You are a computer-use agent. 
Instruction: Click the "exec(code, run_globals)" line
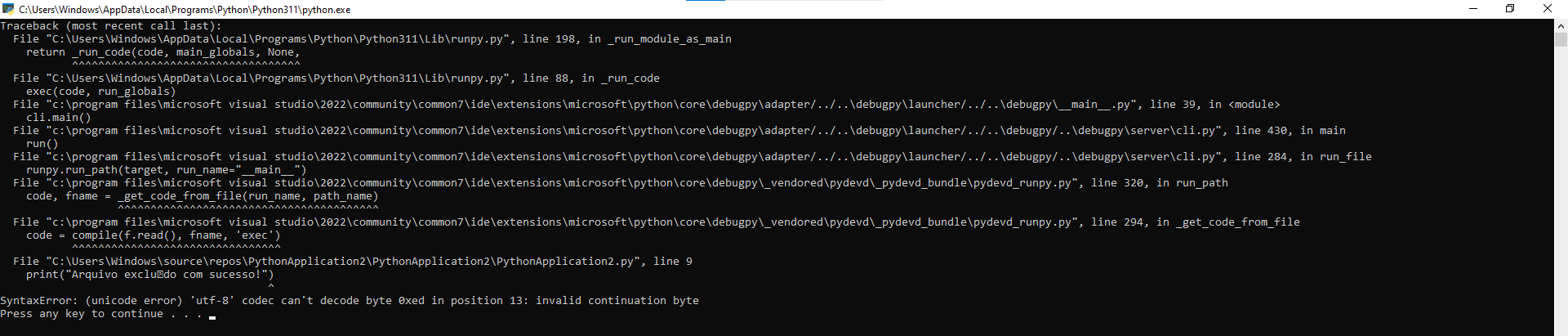[x=101, y=92]
